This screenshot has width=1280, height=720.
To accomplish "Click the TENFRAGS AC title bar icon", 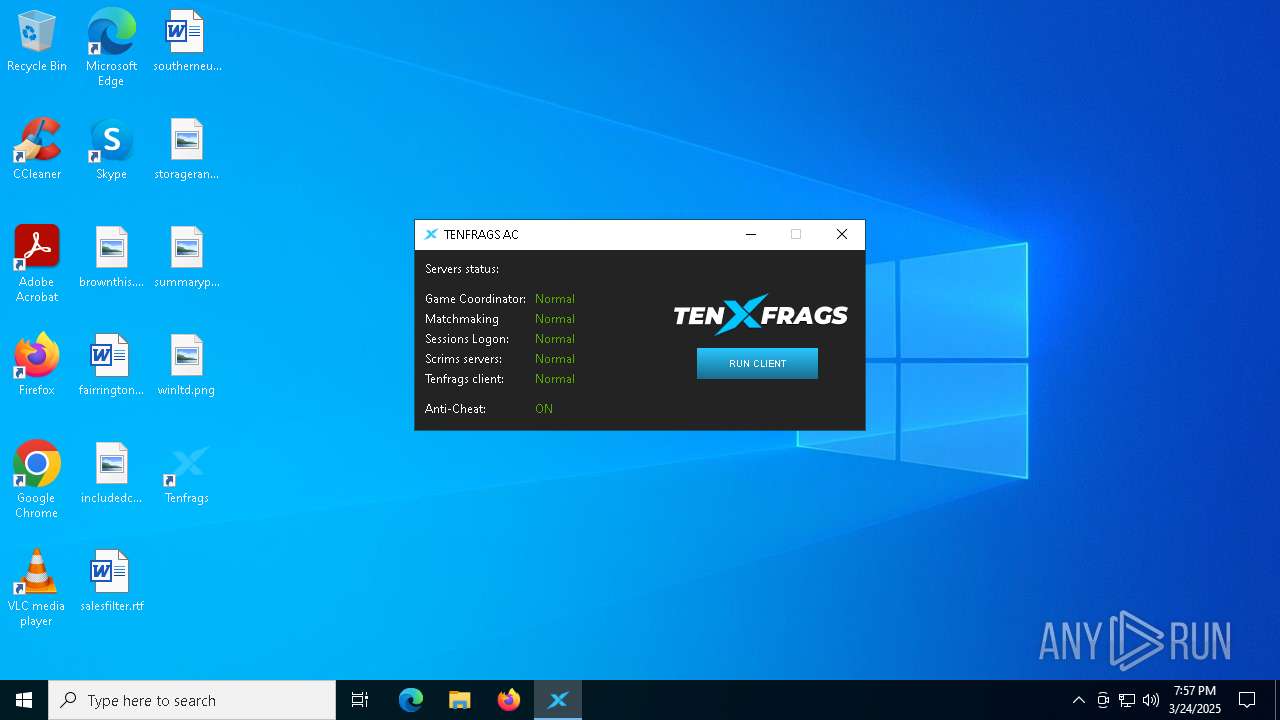I will pos(431,234).
